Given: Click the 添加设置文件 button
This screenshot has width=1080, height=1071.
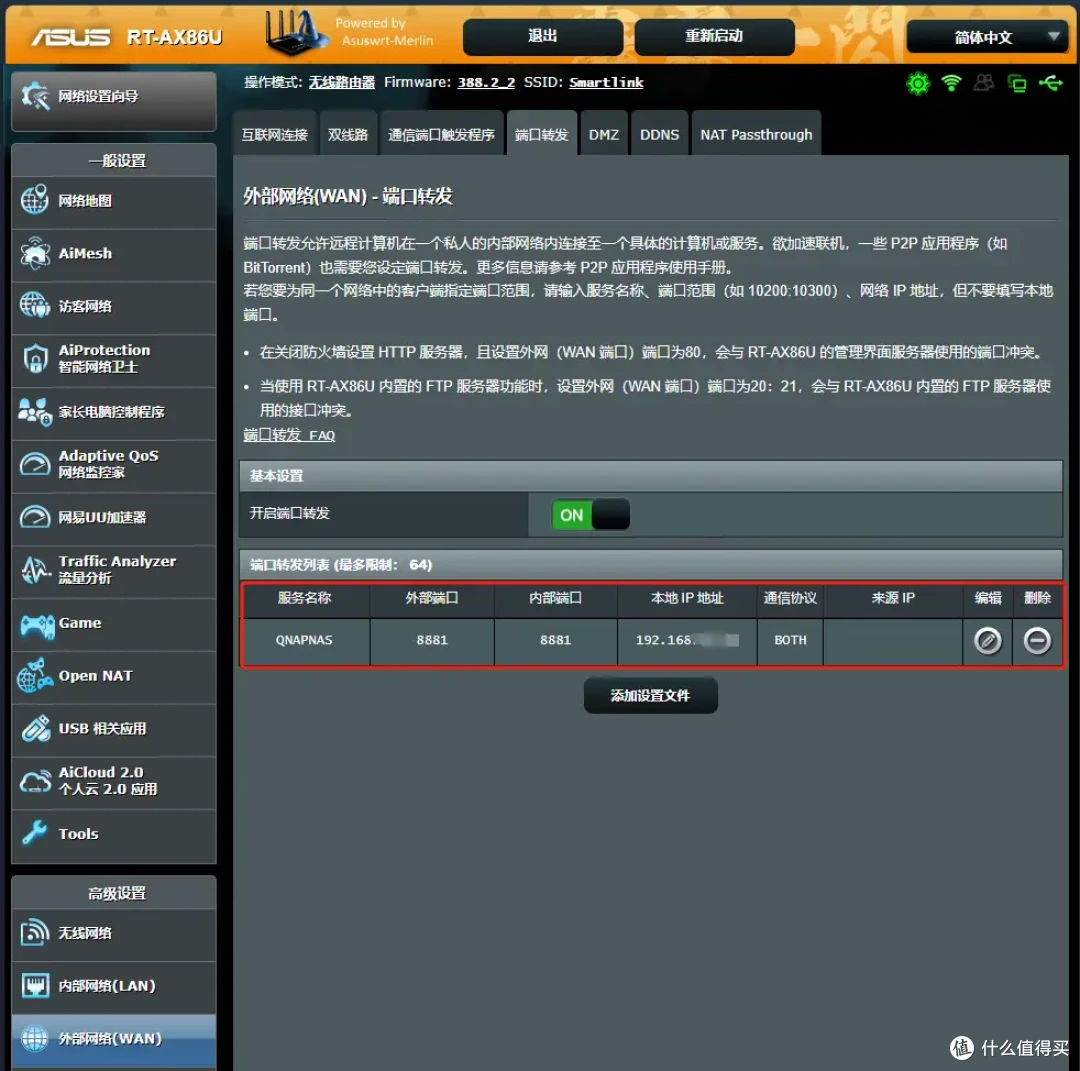Looking at the screenshot, I should (x=650, y=695).
